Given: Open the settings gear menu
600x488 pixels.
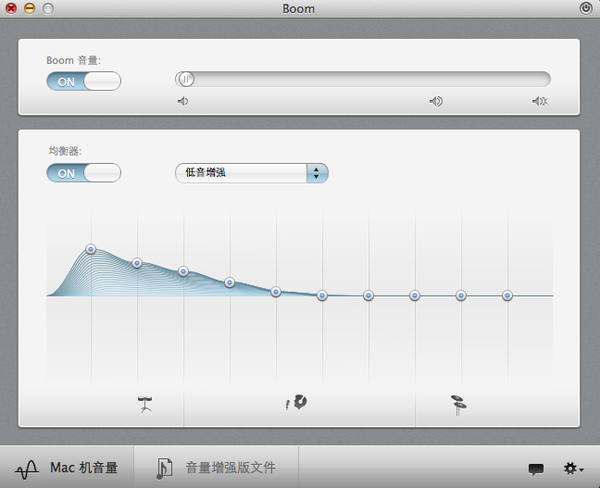Looking at the screenshot, I should (x=573, y=468).
